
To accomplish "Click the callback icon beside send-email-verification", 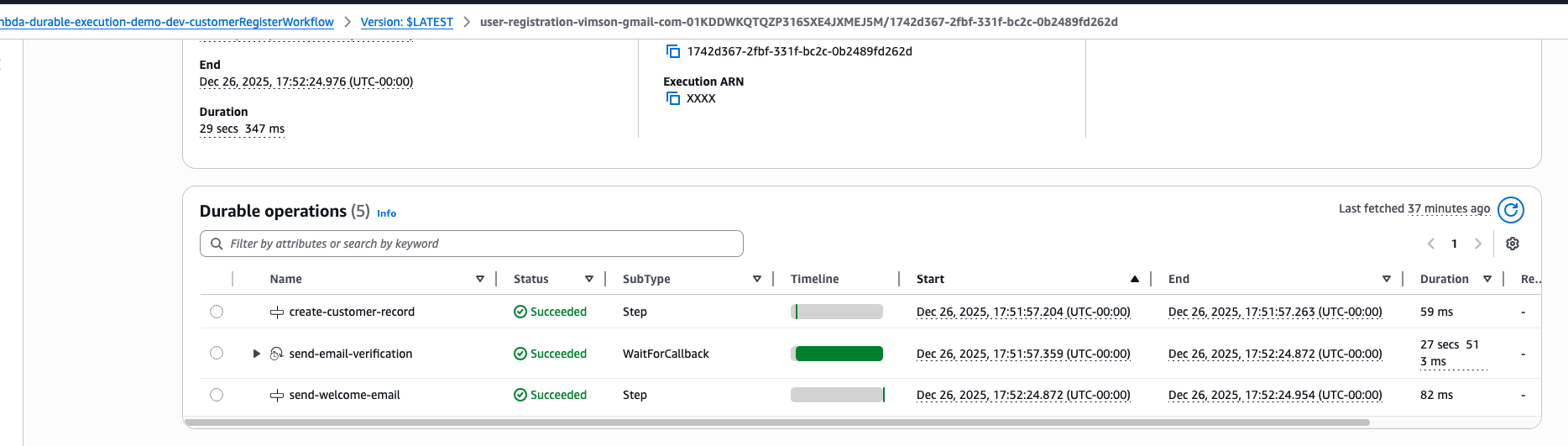I will click(x=276, y=354).
